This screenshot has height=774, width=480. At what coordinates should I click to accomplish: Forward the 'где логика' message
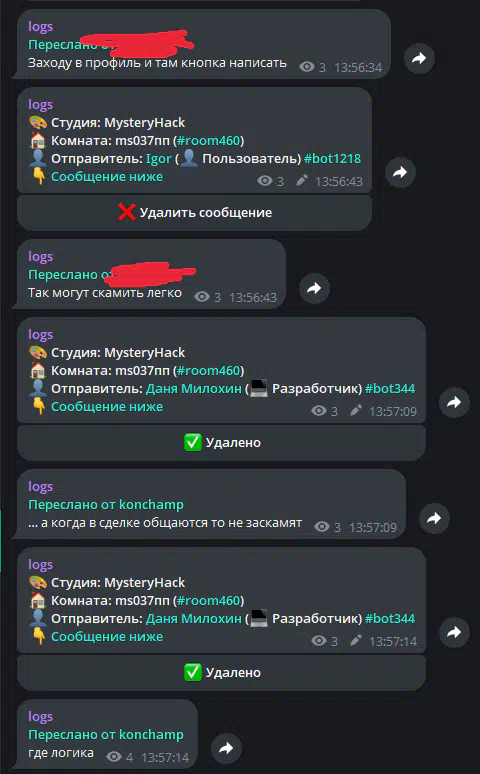click(x=226, y=748)
